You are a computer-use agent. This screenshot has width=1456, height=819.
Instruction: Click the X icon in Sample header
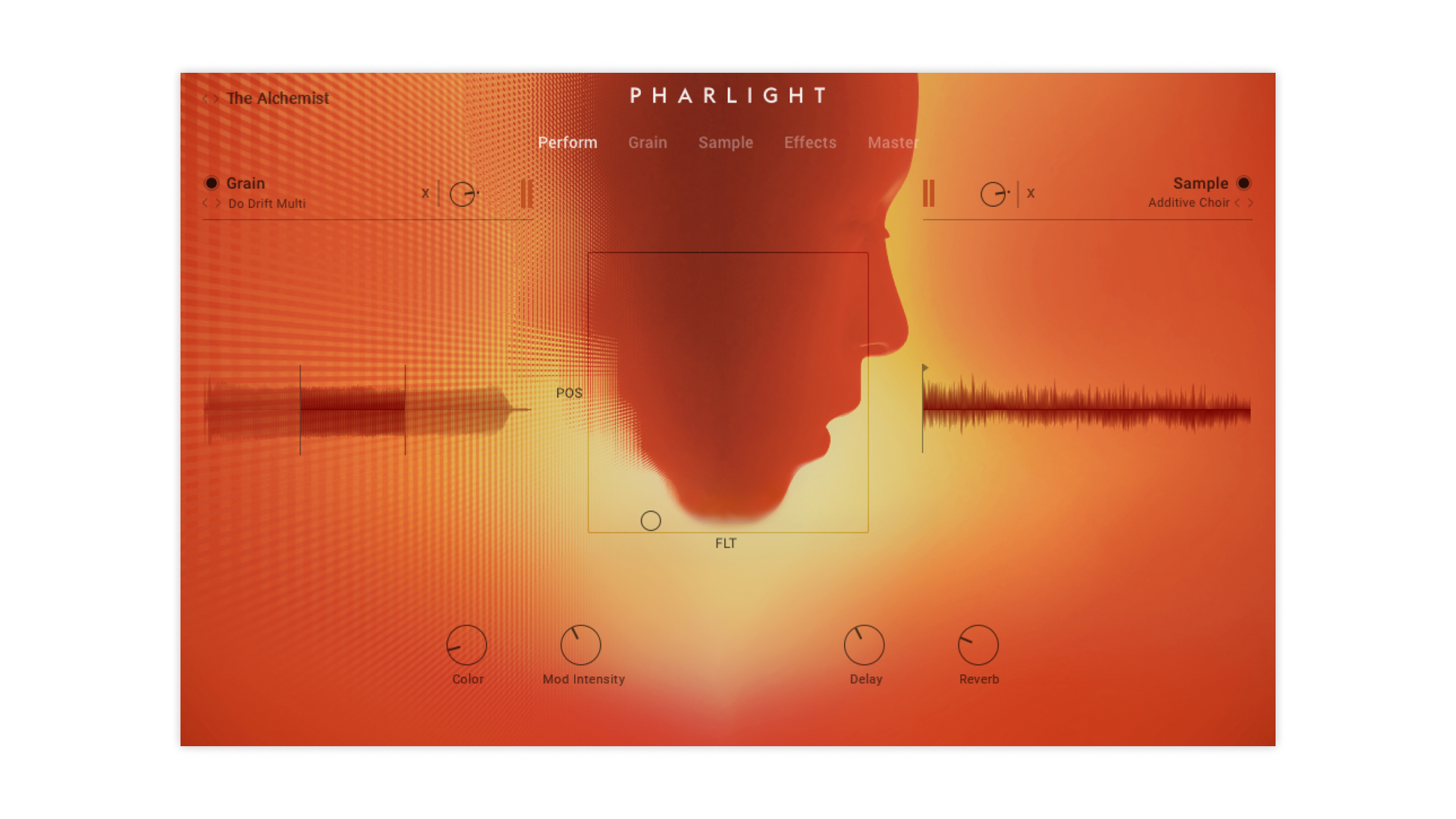(x=1031, y=193)
